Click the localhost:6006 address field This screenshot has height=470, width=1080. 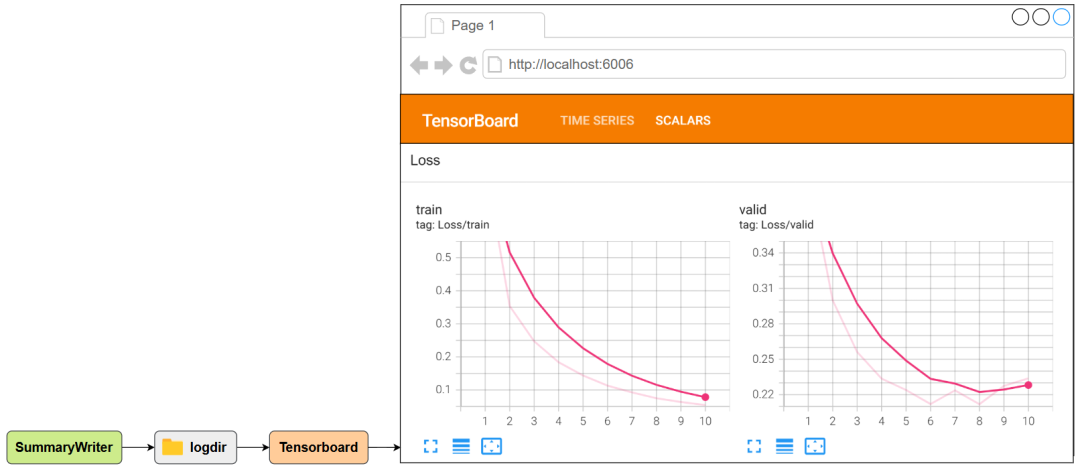[773, 65]
